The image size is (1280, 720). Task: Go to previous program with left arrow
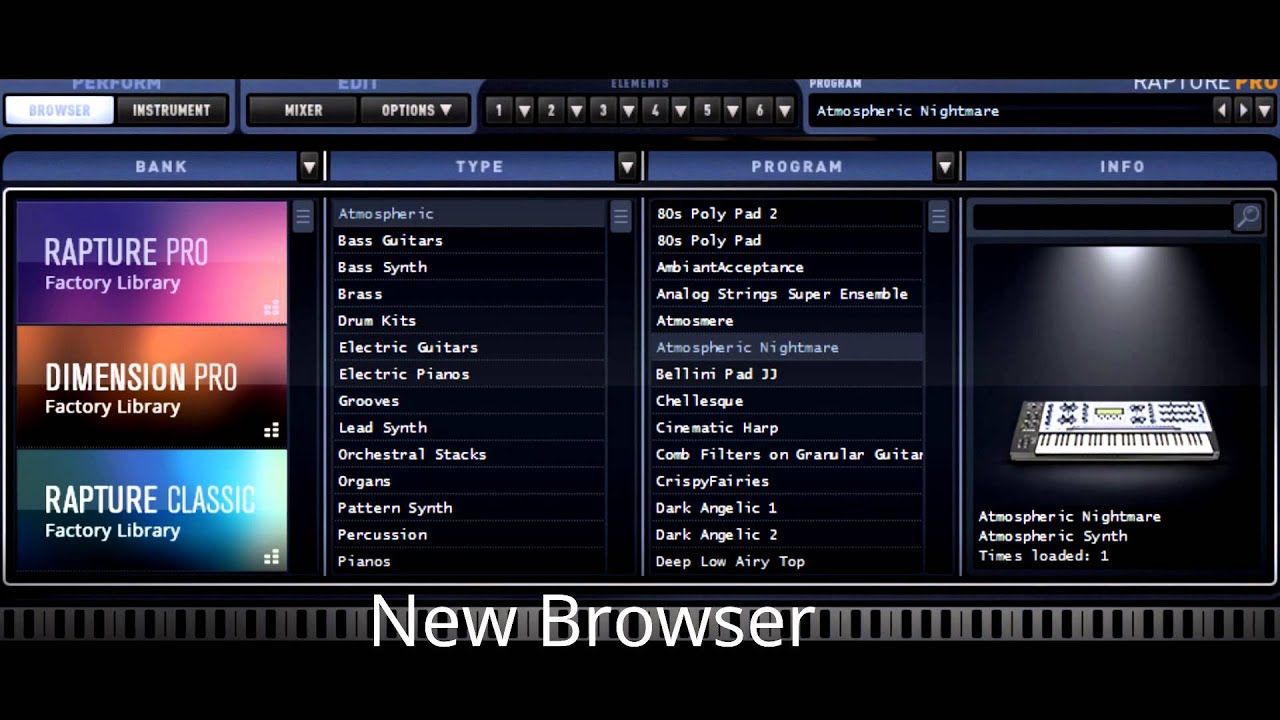(x=1222, y=110)
